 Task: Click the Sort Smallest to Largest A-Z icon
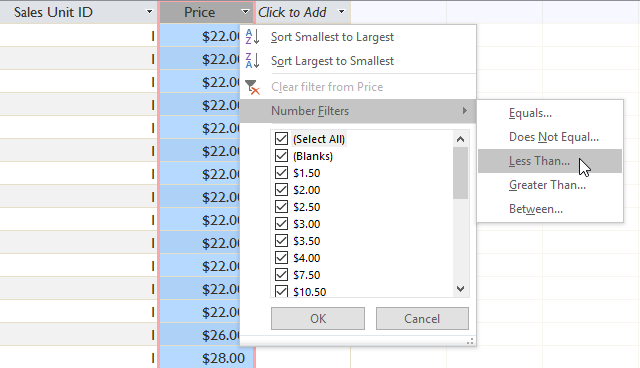click(252, 37)
